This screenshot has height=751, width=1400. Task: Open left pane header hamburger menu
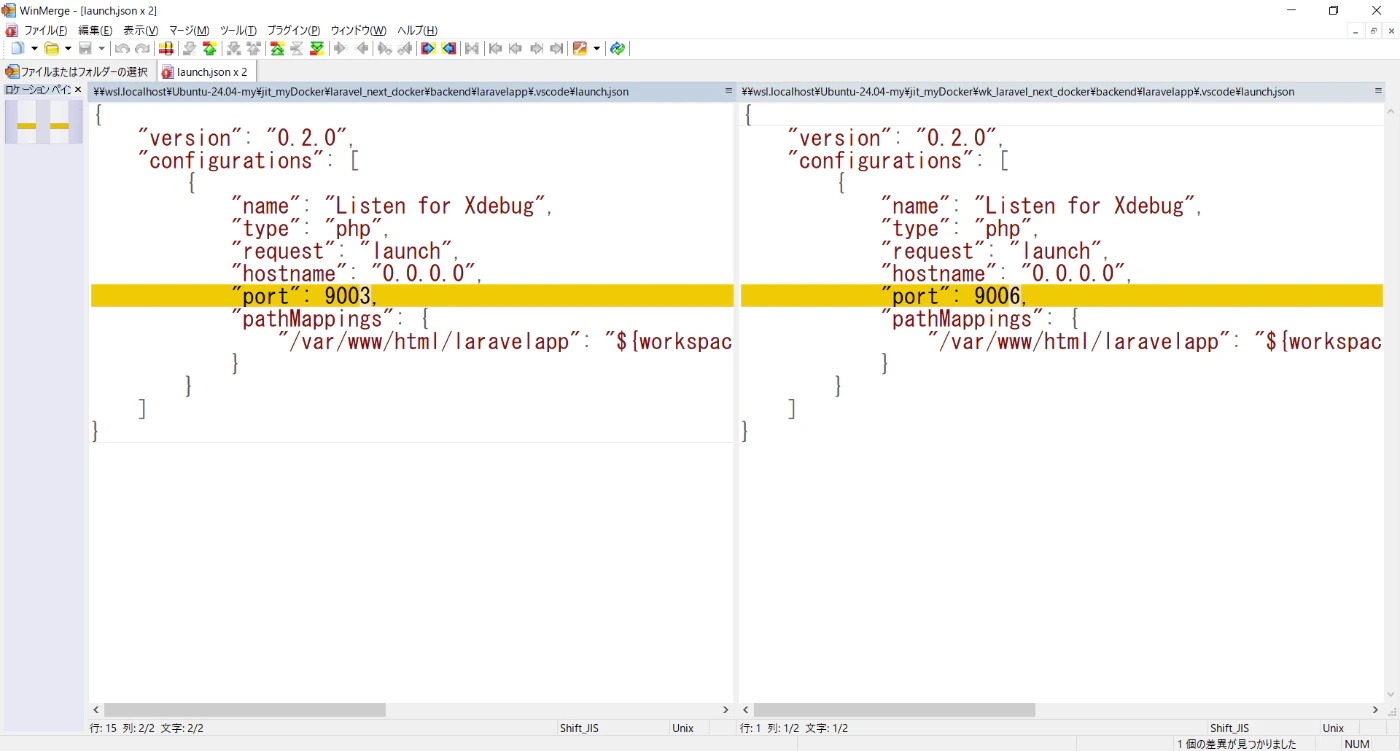[729, 91]
